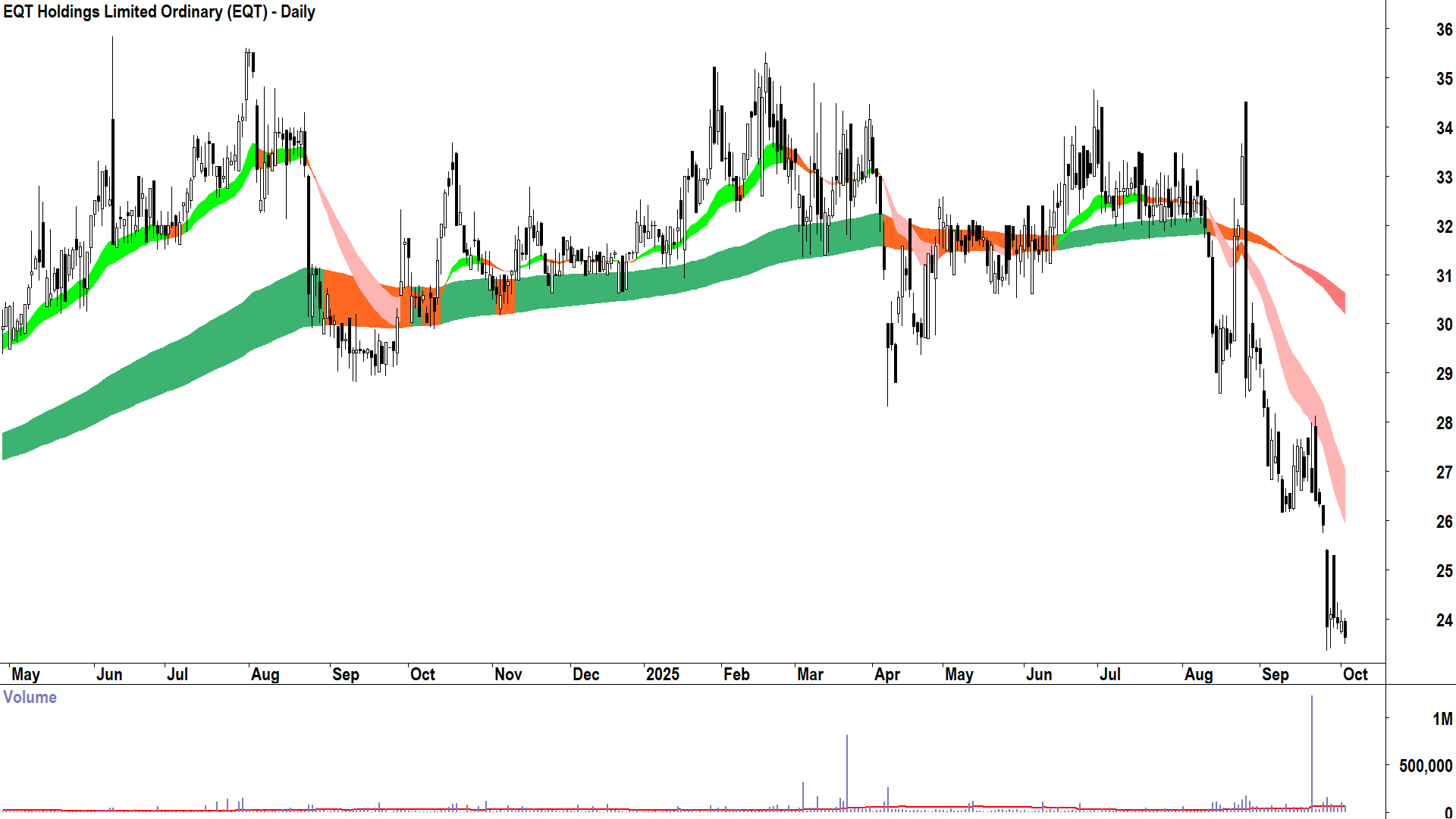Click the first May label on time axis

[26, 674]
